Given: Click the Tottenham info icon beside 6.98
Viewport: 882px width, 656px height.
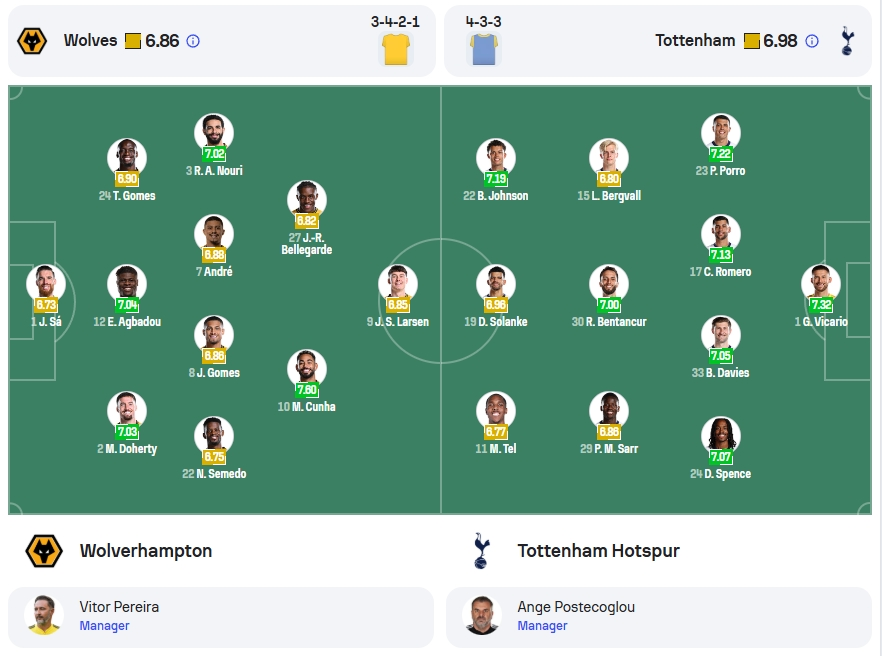Looking at the screenshot, I should click(812, 41).
